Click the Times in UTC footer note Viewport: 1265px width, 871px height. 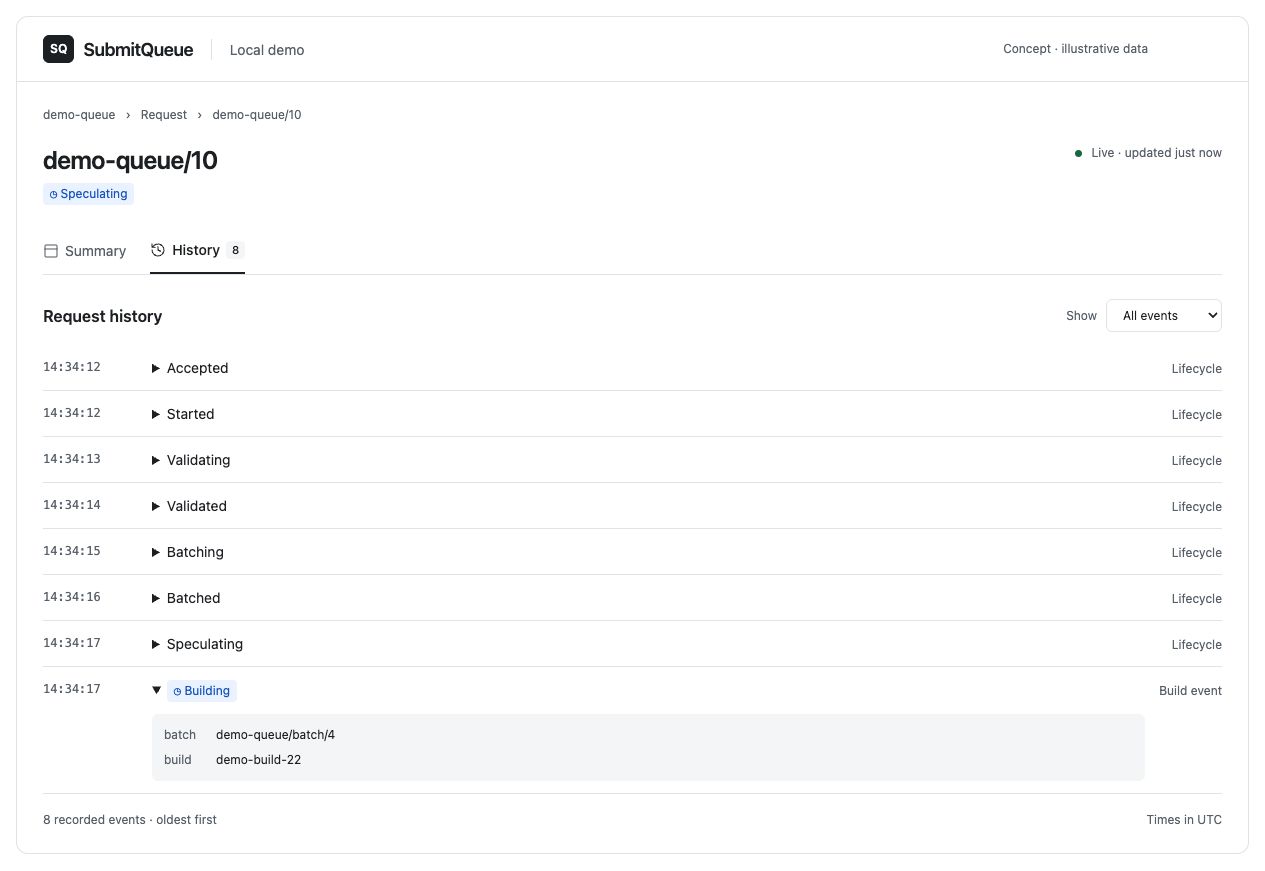[1184, 820]
